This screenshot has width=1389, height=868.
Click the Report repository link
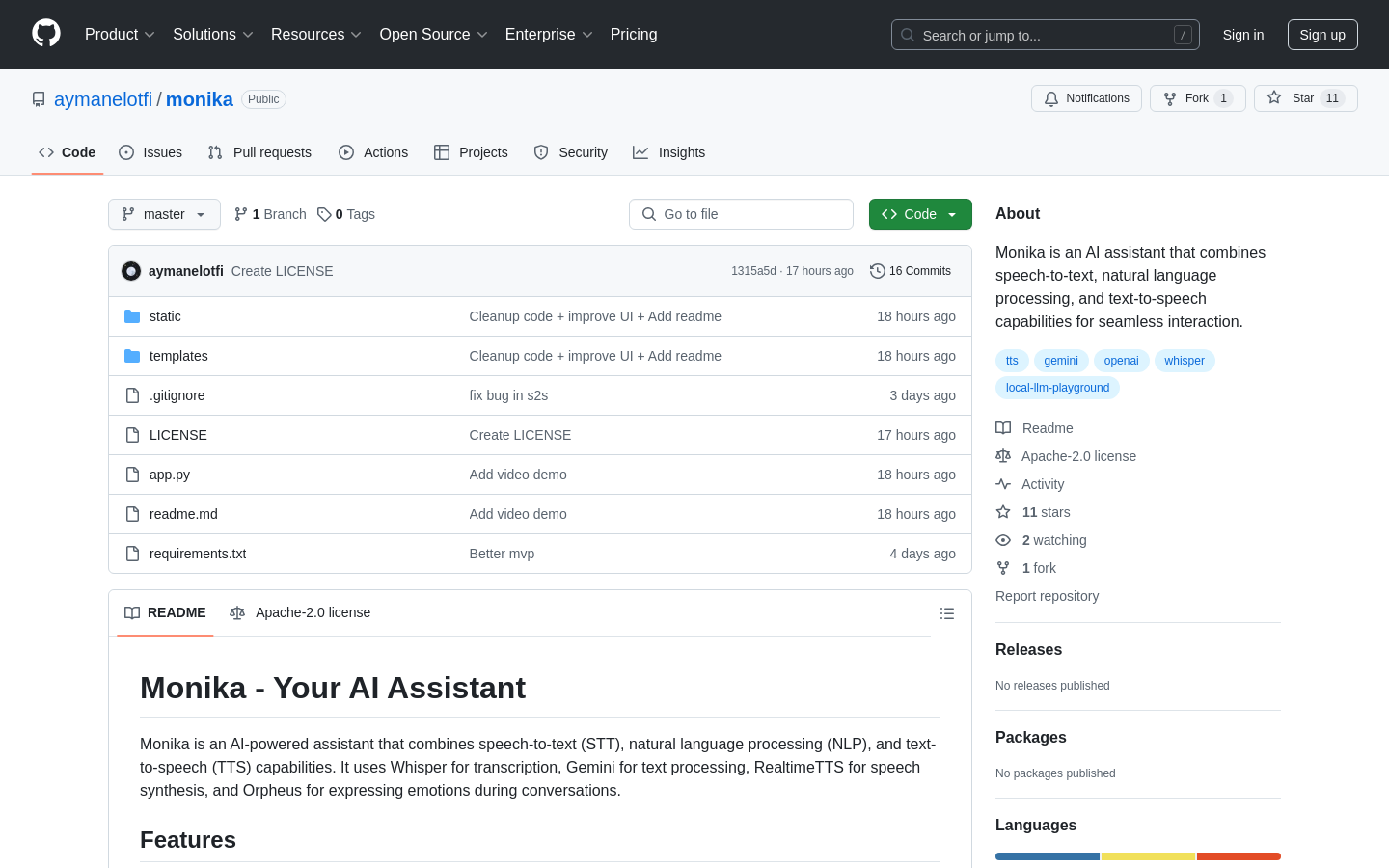[1047, 596]
